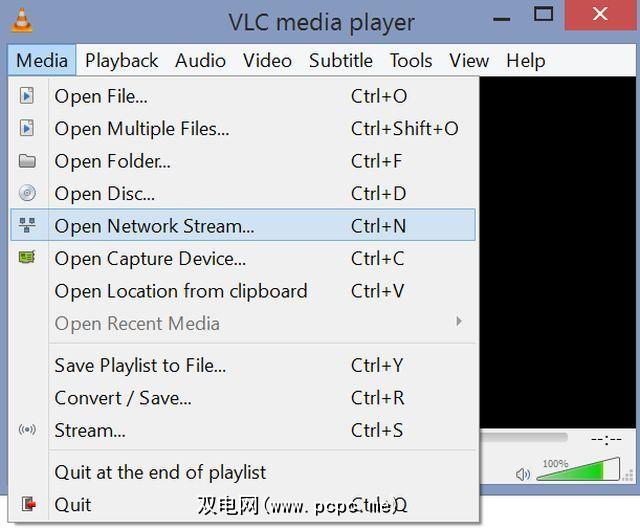
Task: Click the Open Multiple Files icon
Action: coord(27,128)
